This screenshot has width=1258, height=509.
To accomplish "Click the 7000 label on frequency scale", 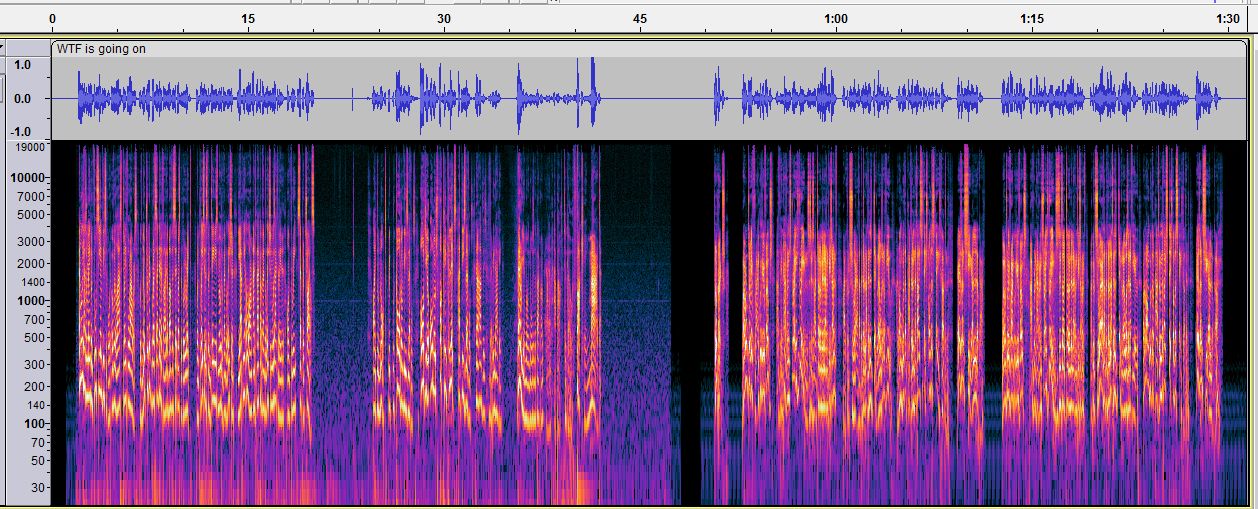I will [x=32, y=196].
